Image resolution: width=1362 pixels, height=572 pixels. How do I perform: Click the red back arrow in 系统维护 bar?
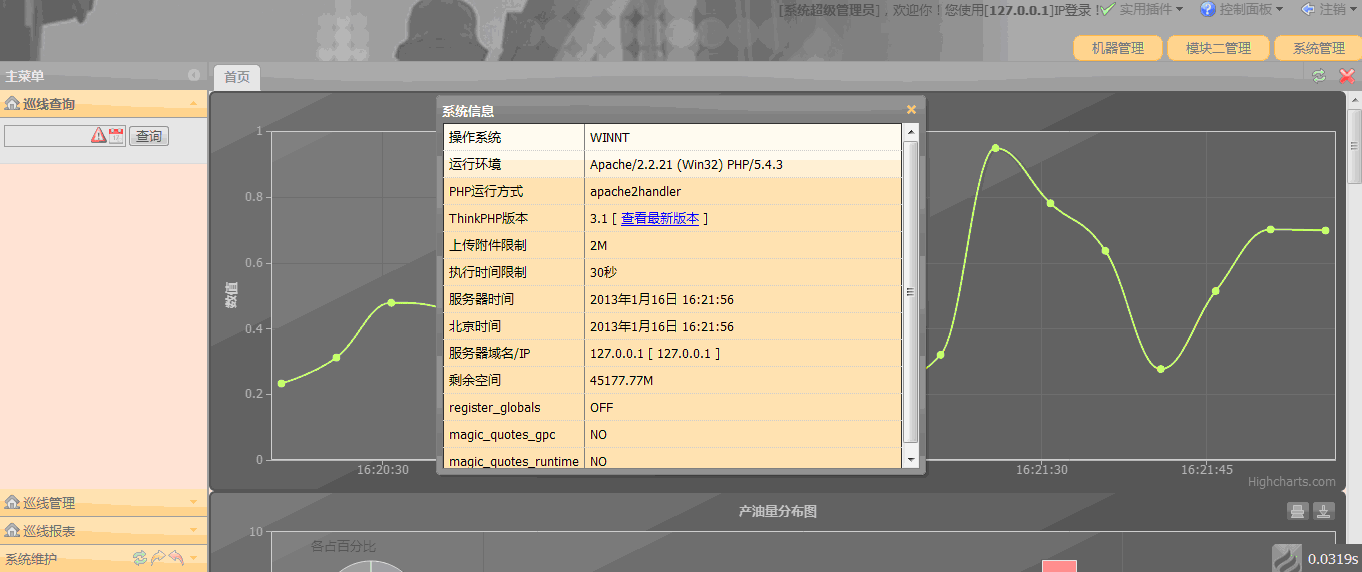[176, 558]
